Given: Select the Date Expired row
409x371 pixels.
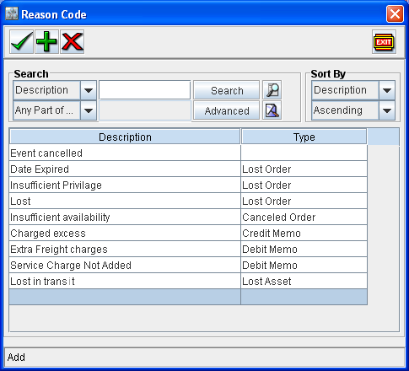Looking at the screenshot, I should [188, 169].
